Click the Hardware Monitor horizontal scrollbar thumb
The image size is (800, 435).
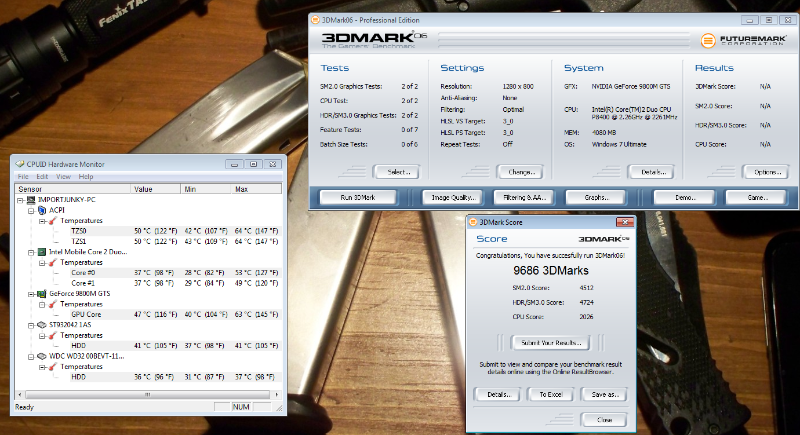tap(147, 394)
